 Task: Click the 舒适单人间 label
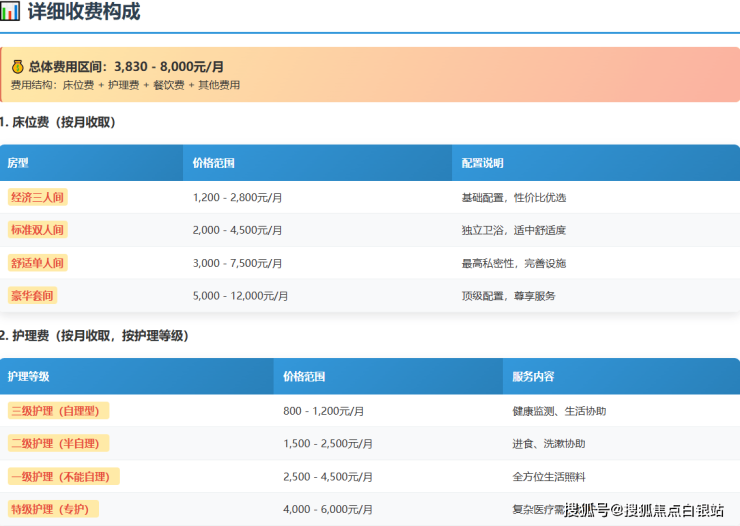[x=37, y=263]
